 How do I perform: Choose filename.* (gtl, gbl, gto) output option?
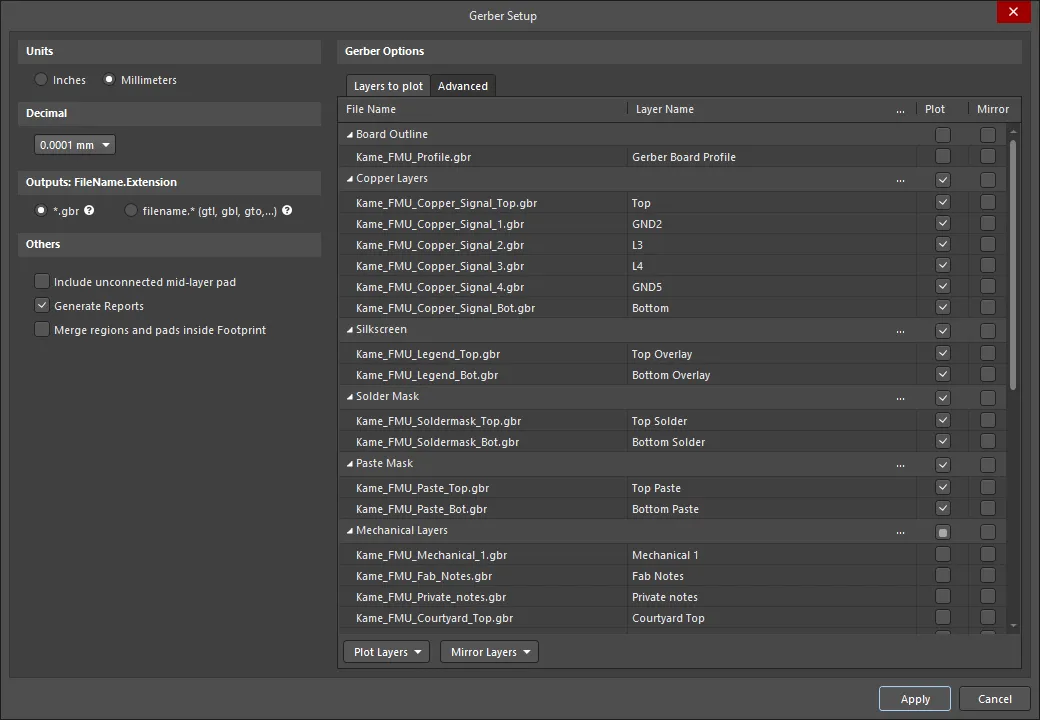131,210
